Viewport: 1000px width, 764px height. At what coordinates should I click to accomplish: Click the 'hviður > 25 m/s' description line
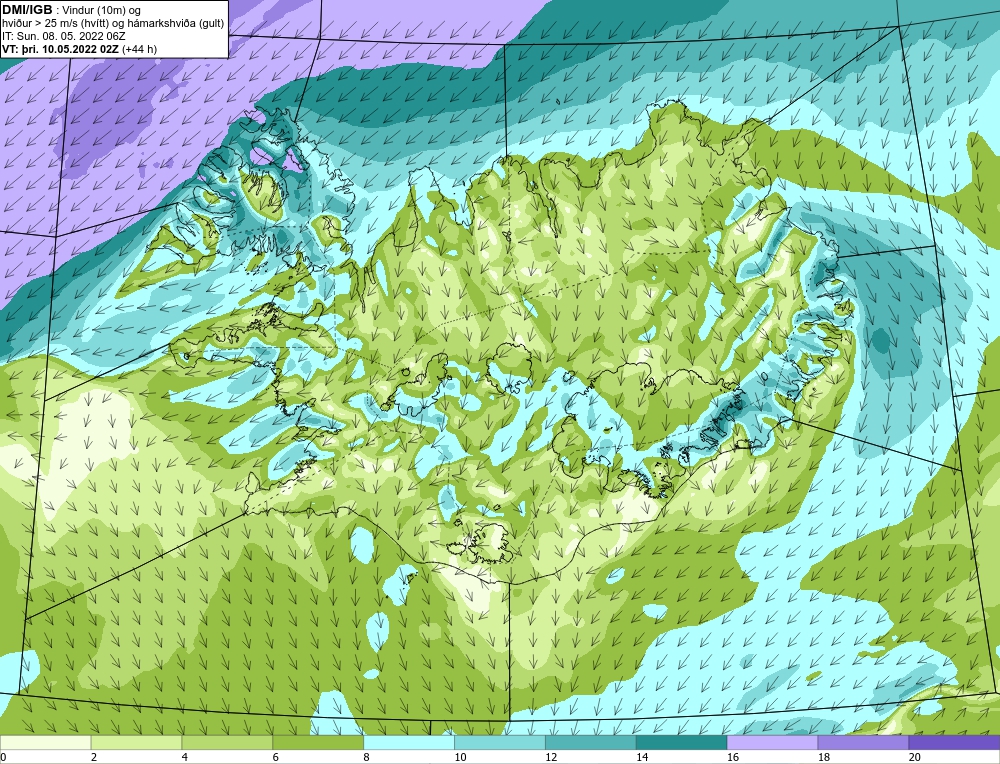[x=114, y=23]
